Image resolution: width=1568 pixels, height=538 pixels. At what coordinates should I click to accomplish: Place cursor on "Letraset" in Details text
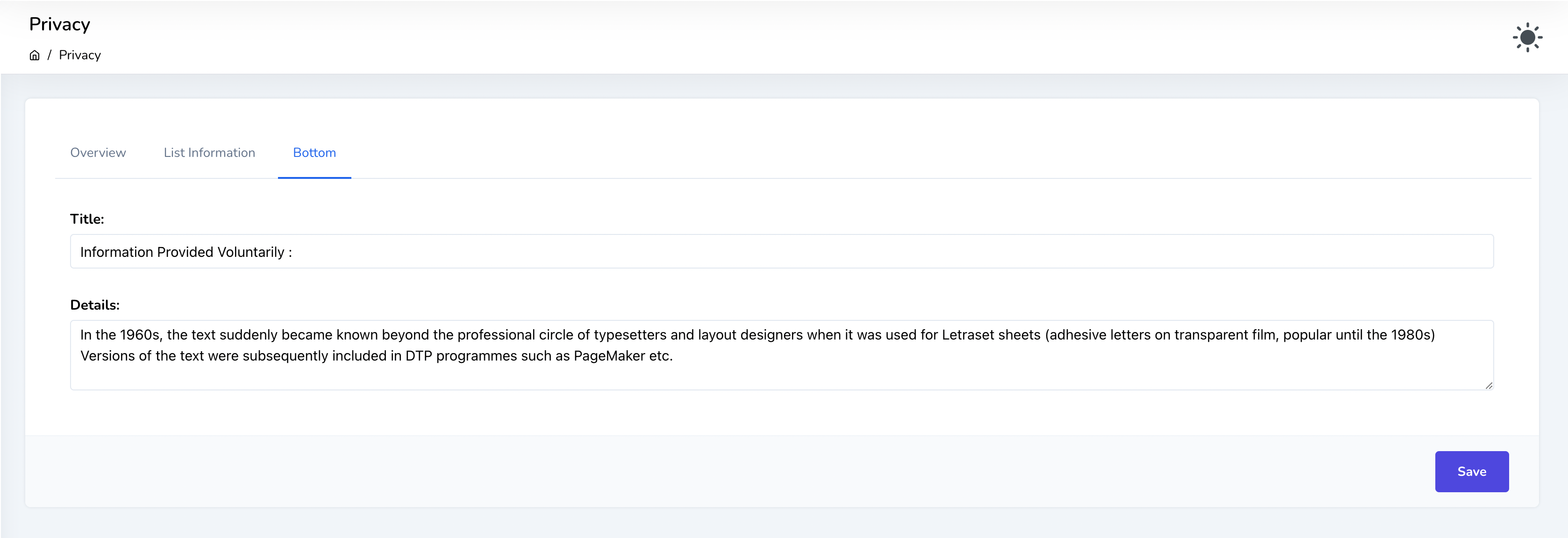[968, 335]
